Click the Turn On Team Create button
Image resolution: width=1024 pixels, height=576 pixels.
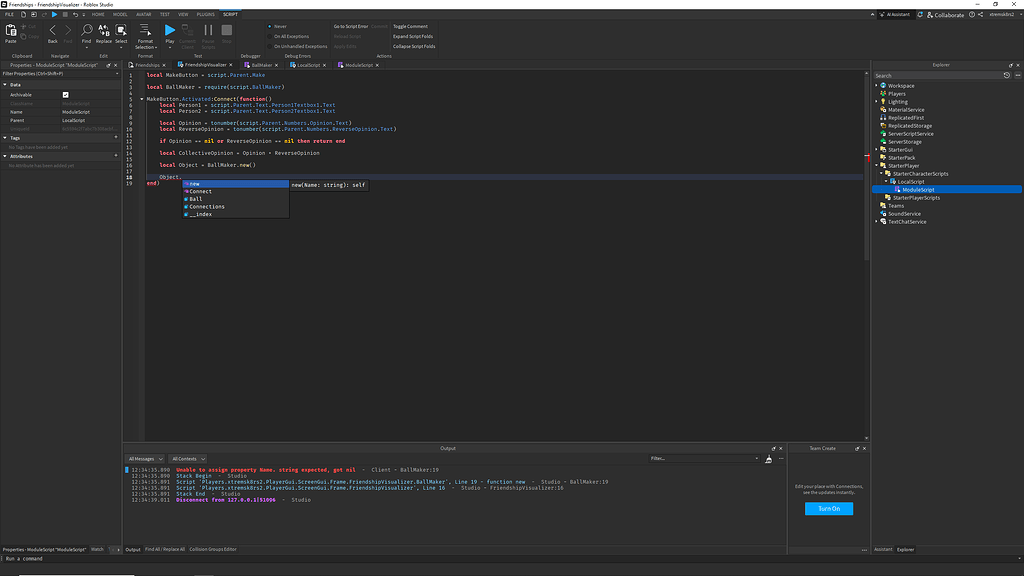(x=828, y=508)
